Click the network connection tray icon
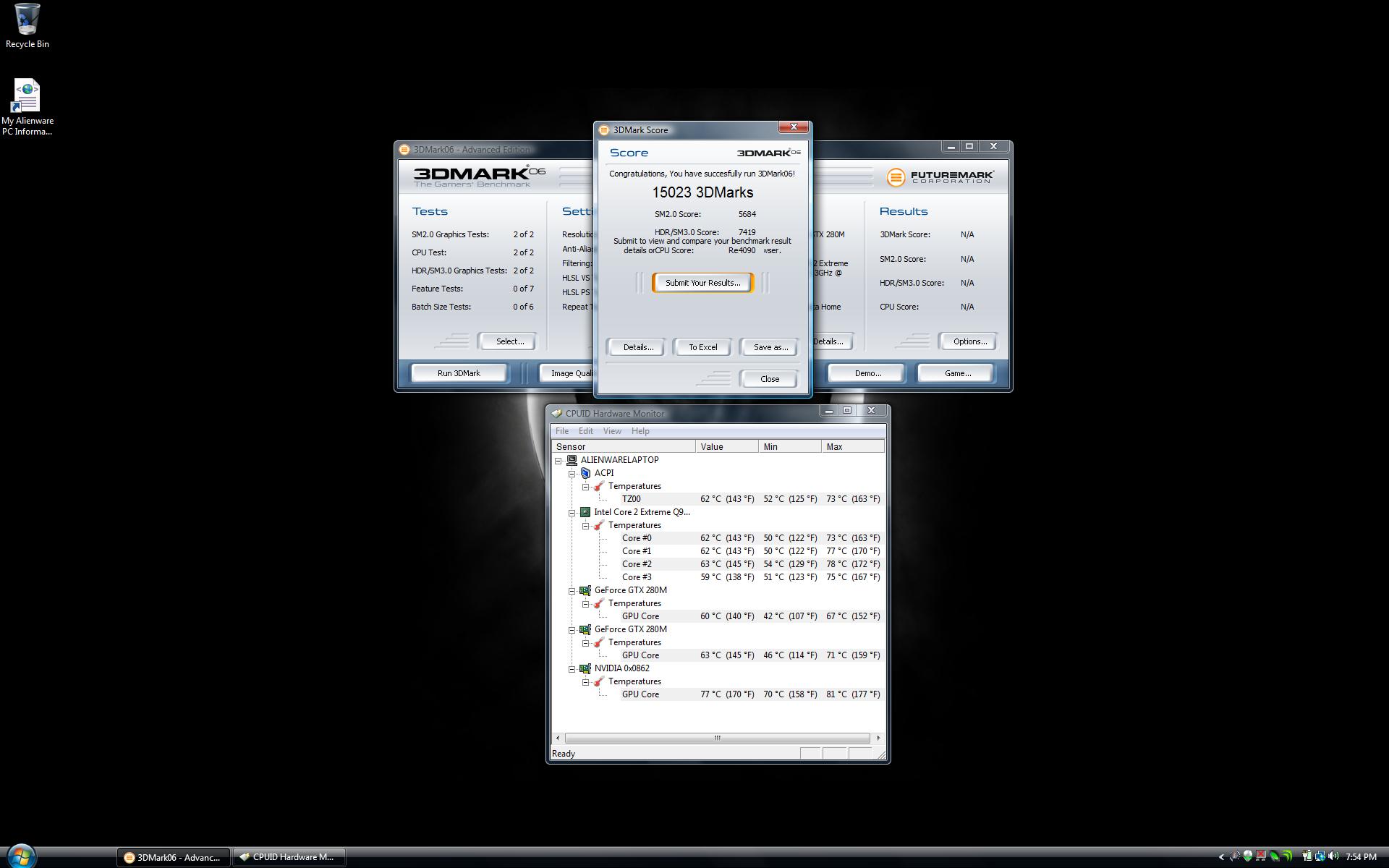This screenshot has height=868, width=1389. coord(1320,856)
